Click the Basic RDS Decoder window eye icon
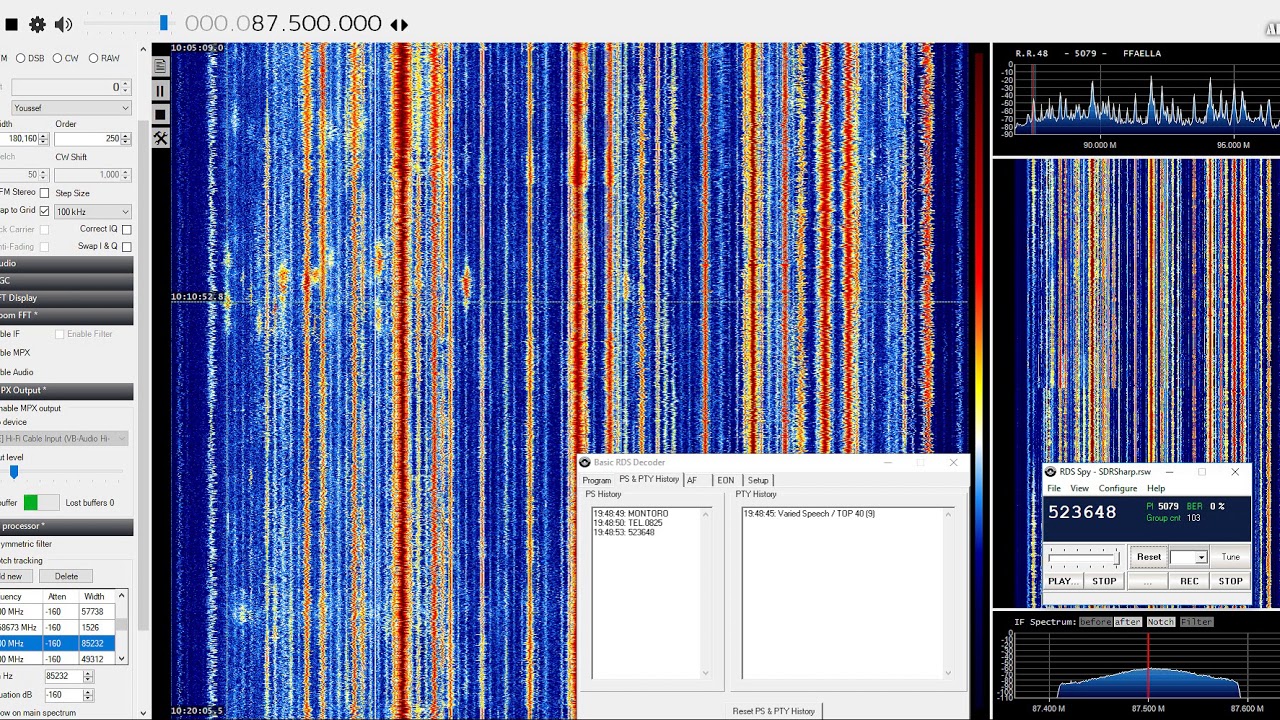This screenshot has width=1280, height=720. click(x=585, y=462)
